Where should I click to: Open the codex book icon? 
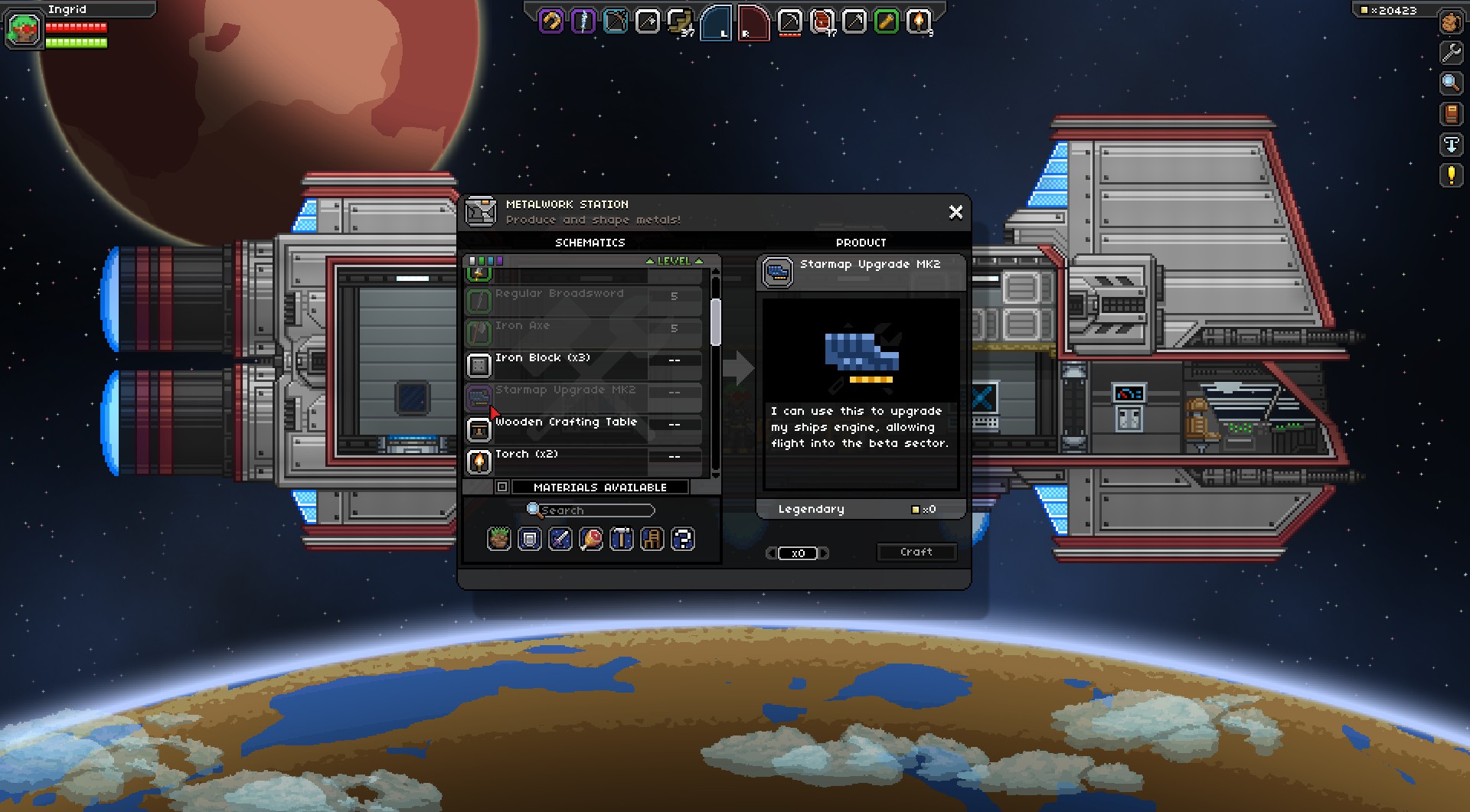(1450, 114)
